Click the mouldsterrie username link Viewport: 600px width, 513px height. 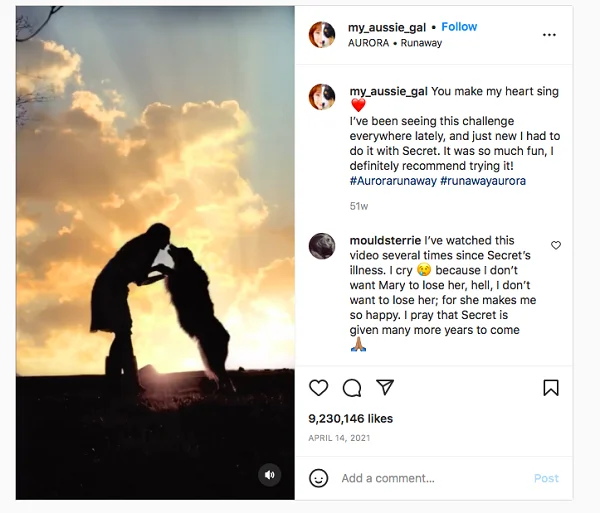coord(385,241)
